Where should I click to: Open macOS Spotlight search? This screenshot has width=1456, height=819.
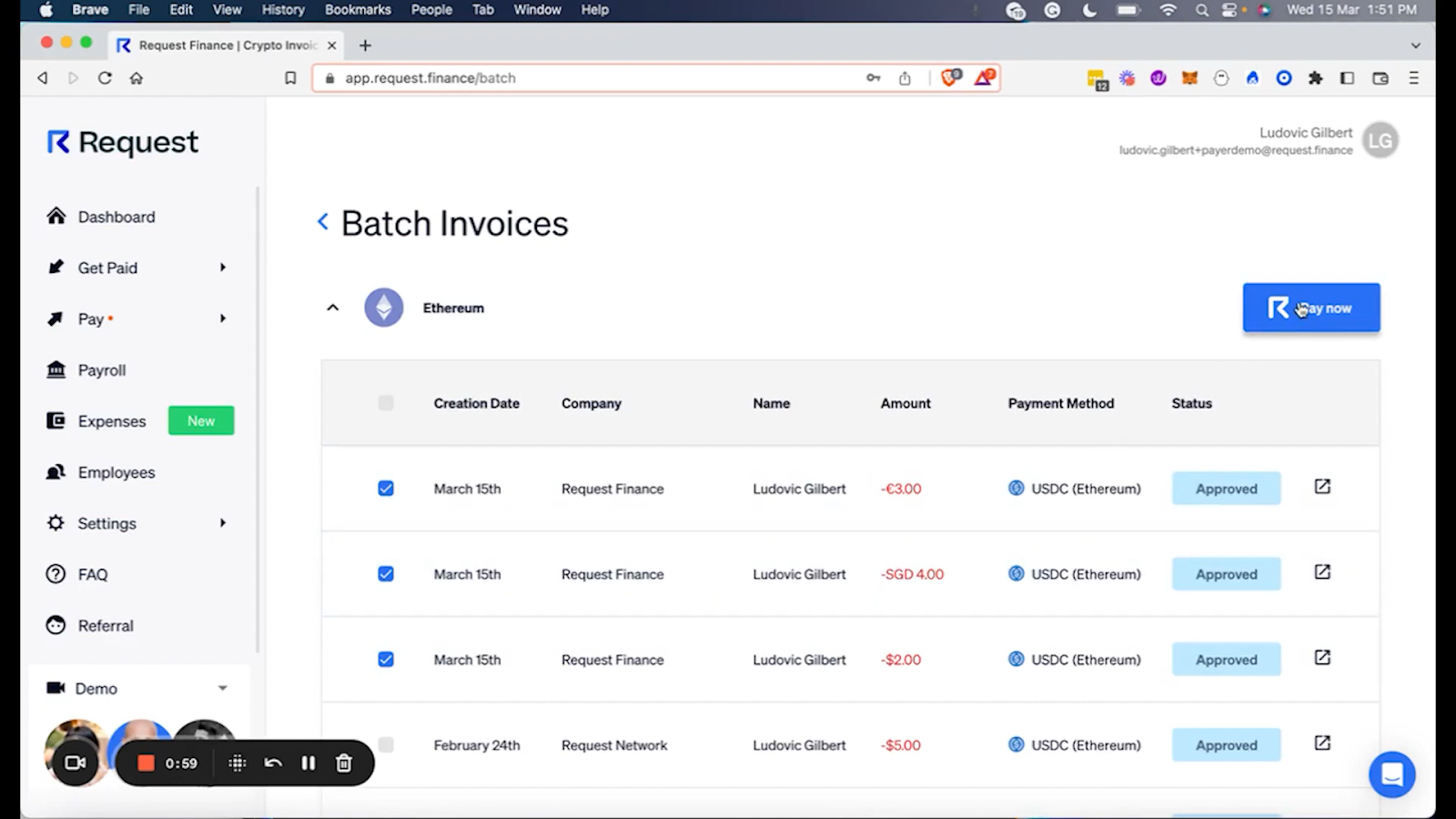1201,10
